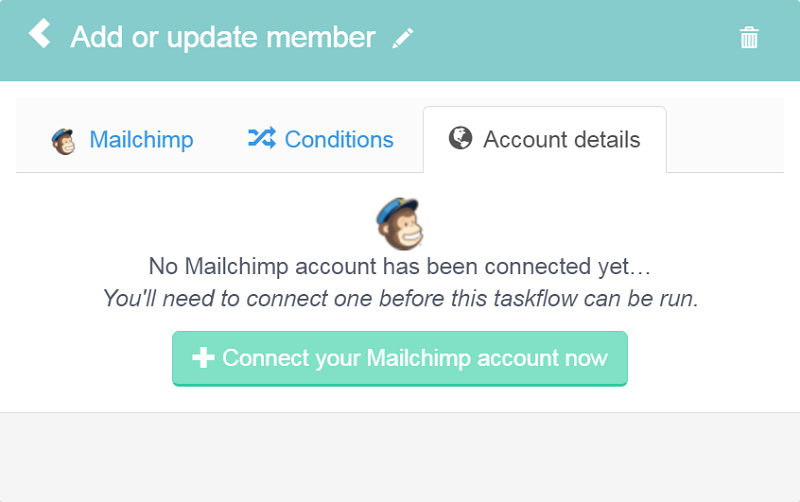Click empty tab strip right of Account details
The height and width of the screenshot is (502, 800).
click(x=725, y=136)
